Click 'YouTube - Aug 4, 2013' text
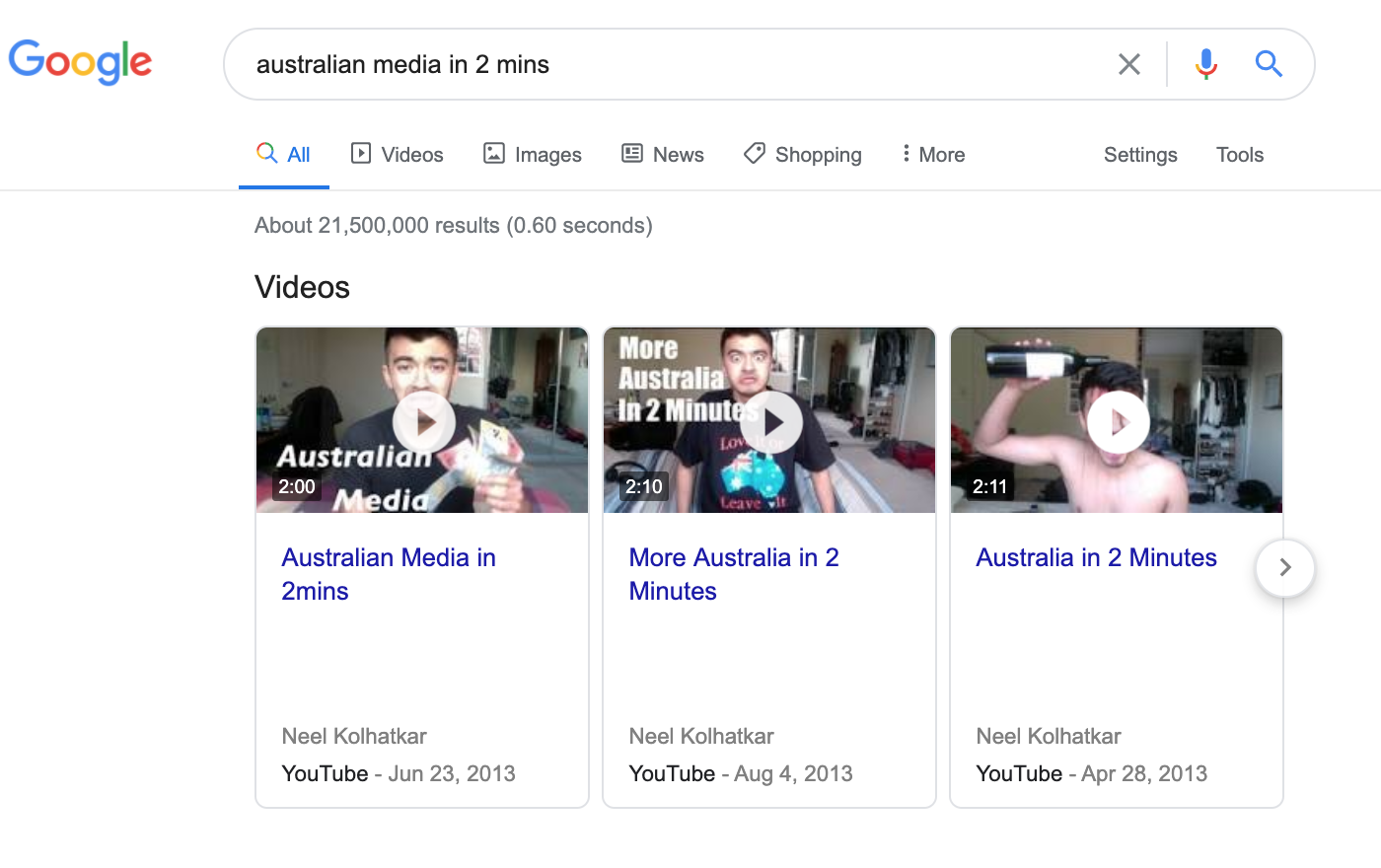 coord(741,773)
